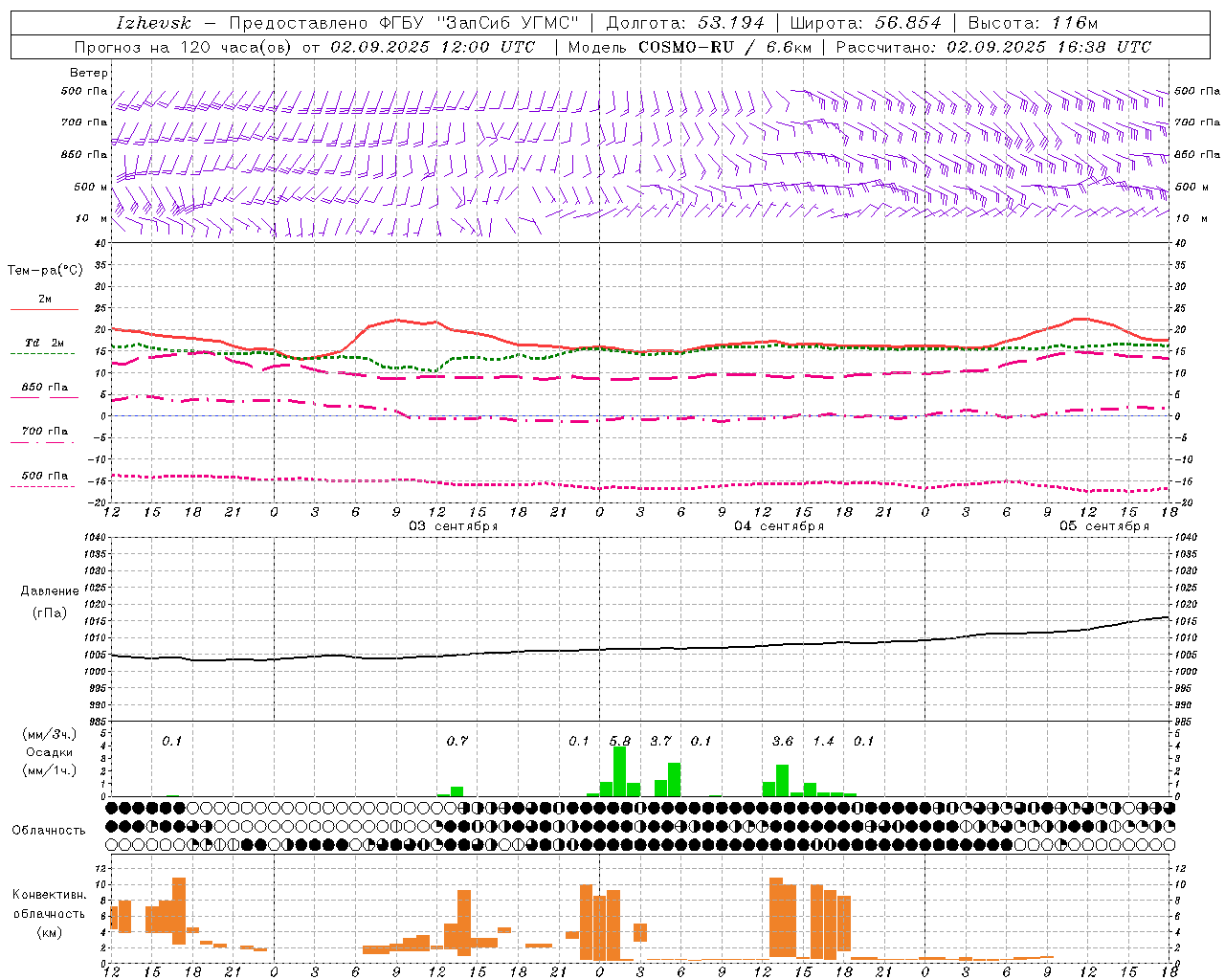Click the black pressure curve line
The height and width of the screenshot is (980, 1225).
click(641, 649)
